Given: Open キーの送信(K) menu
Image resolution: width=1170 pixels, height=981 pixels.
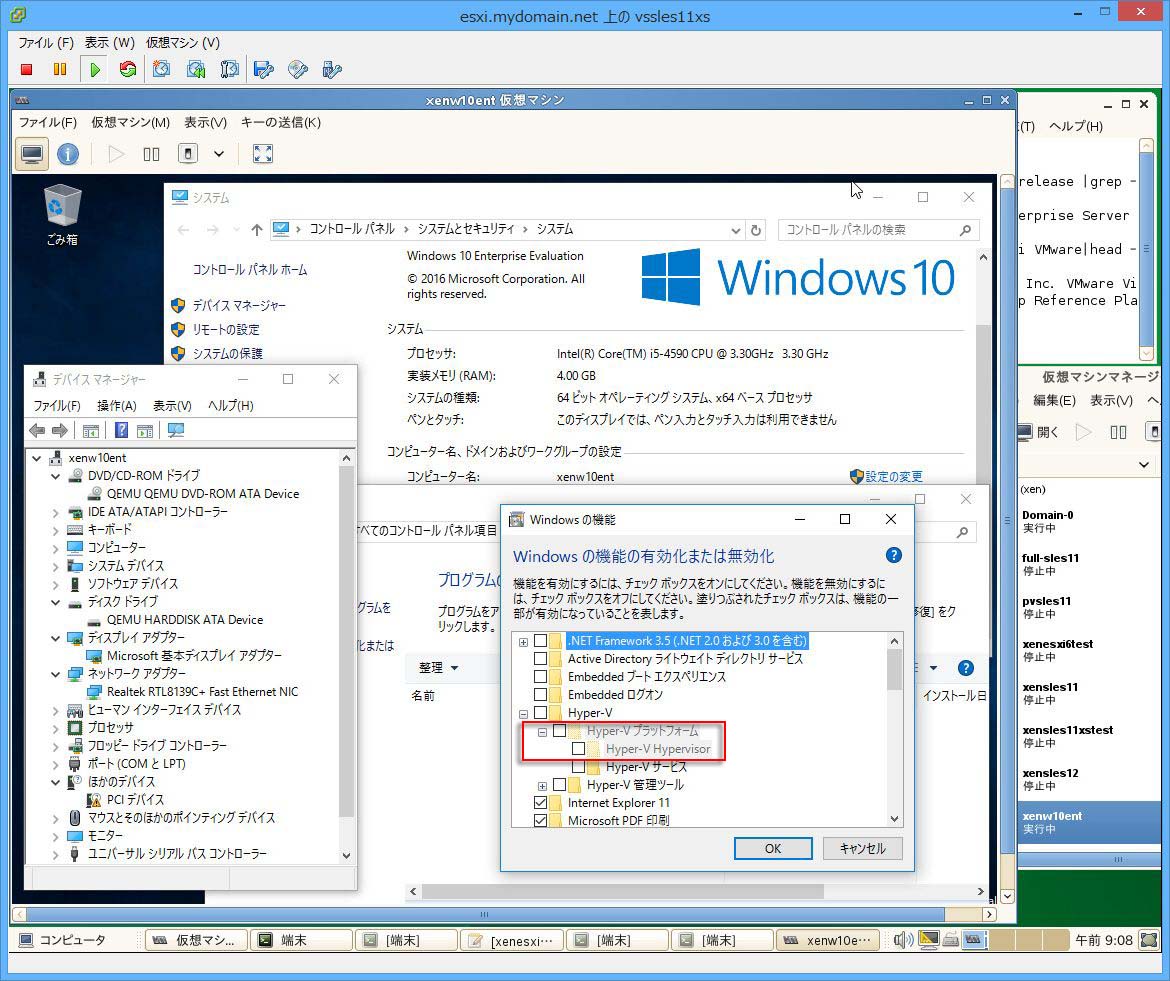Looking at the screenshot, I should pos(281,122).
